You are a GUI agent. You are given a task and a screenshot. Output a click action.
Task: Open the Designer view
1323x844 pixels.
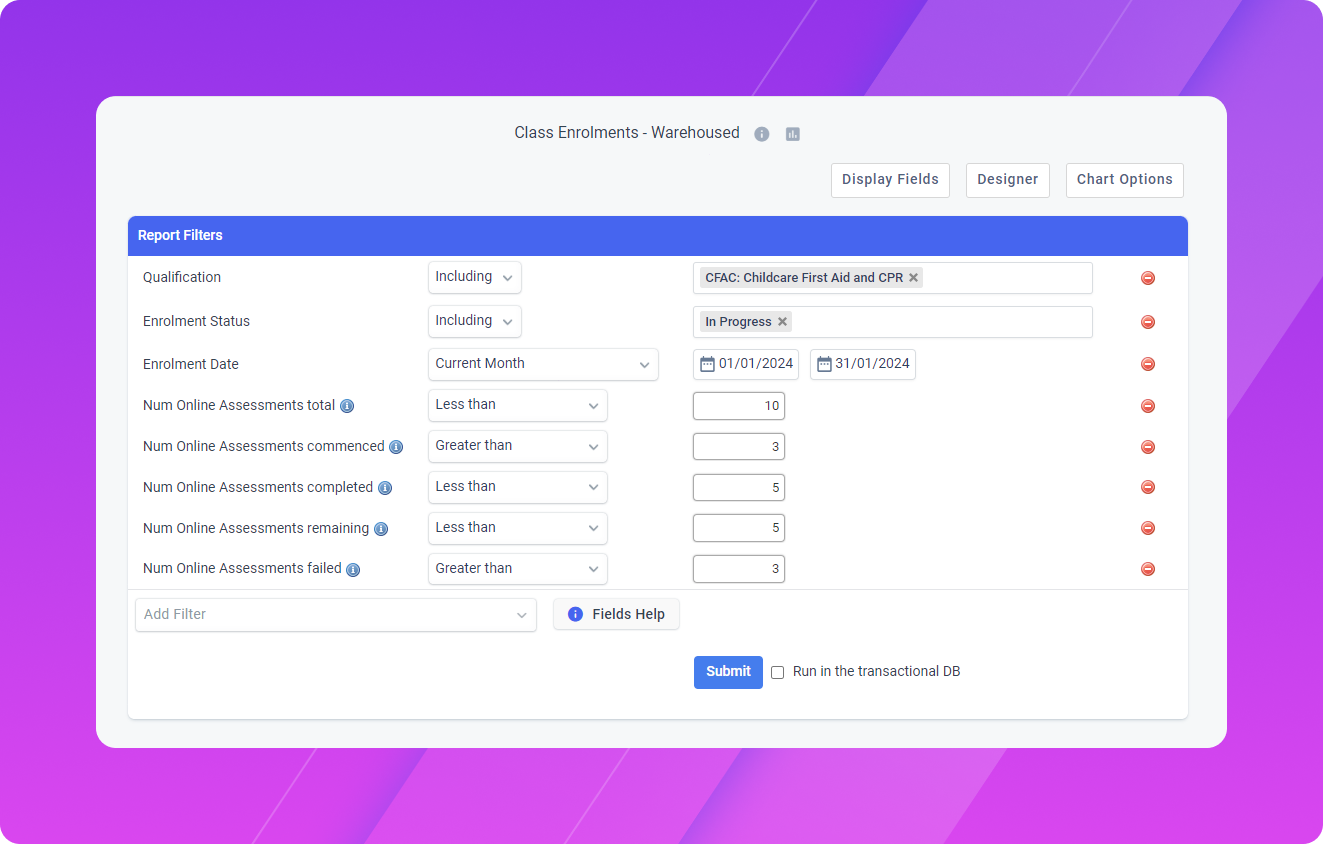pos(1007,180)
